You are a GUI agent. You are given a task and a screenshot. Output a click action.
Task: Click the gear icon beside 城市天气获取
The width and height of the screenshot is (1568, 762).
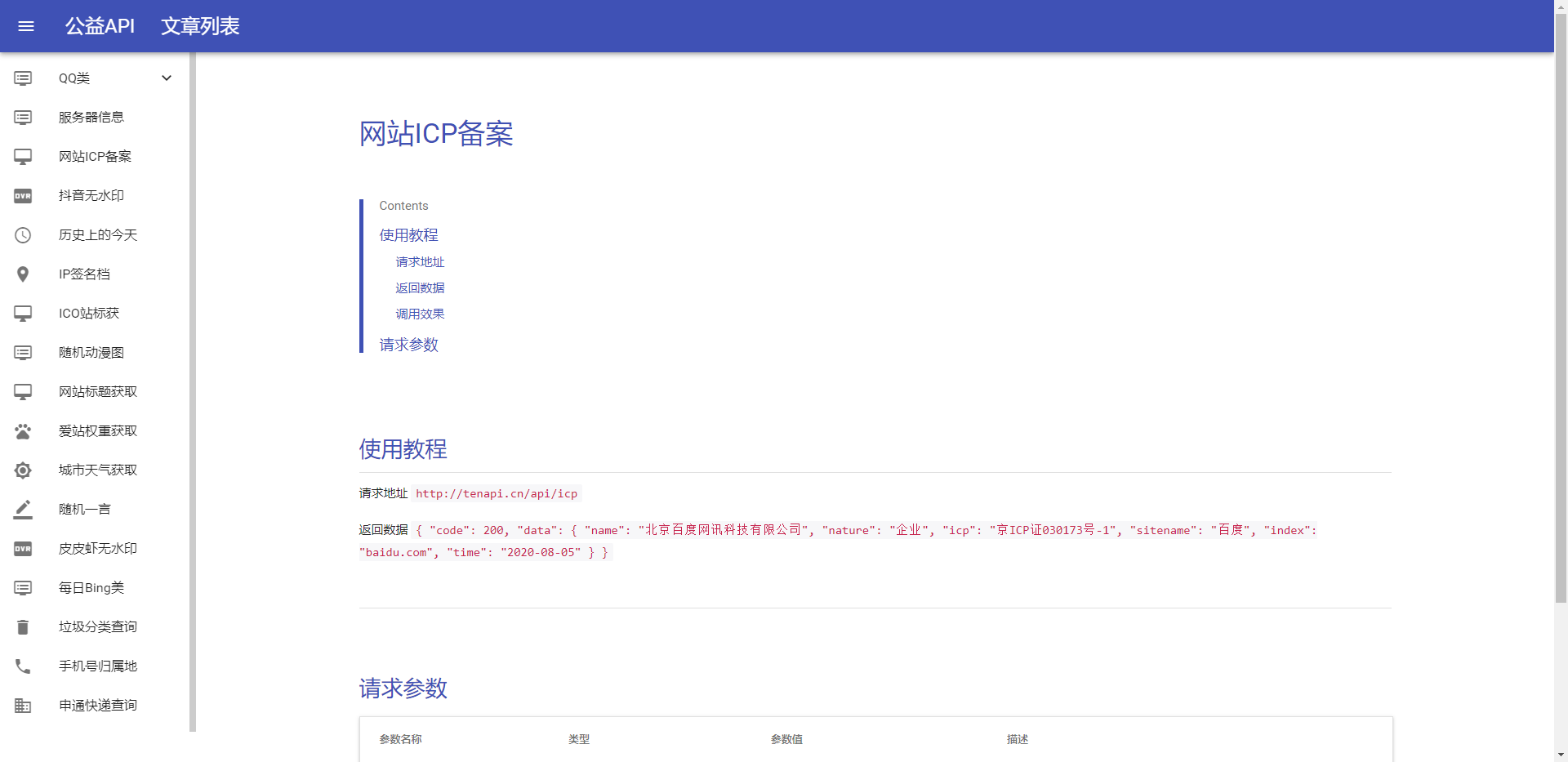coord(22,470)
